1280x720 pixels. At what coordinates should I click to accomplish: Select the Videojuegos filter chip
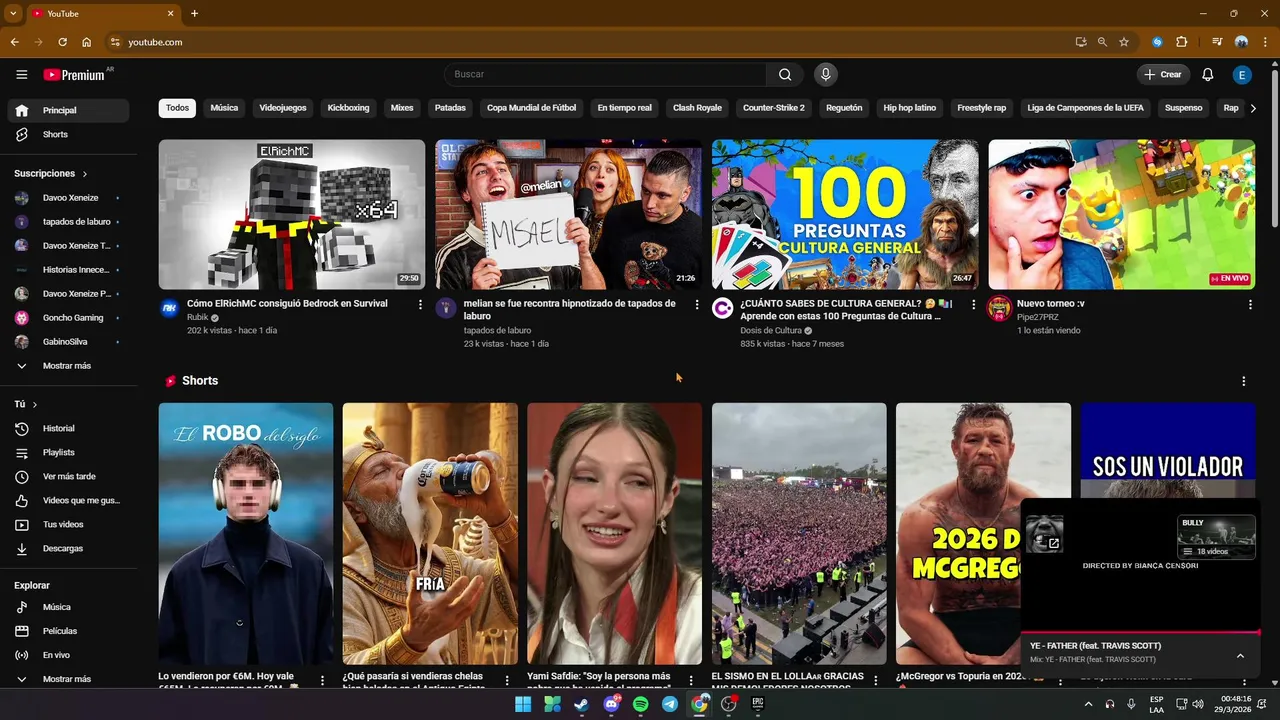click(x=283, y=108)
